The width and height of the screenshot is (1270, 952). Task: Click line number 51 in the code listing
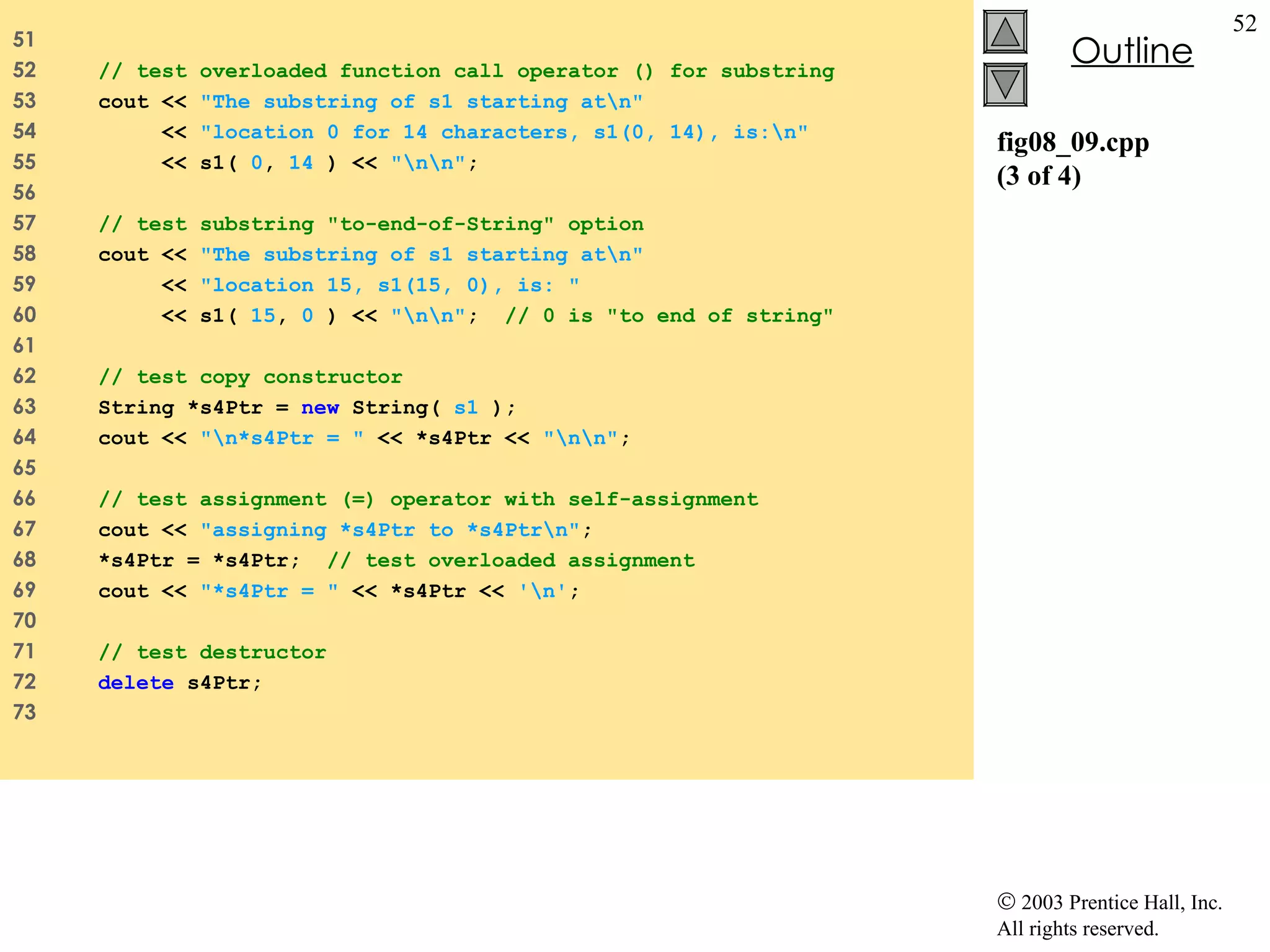pyautogui.click(x=24, y=40)
